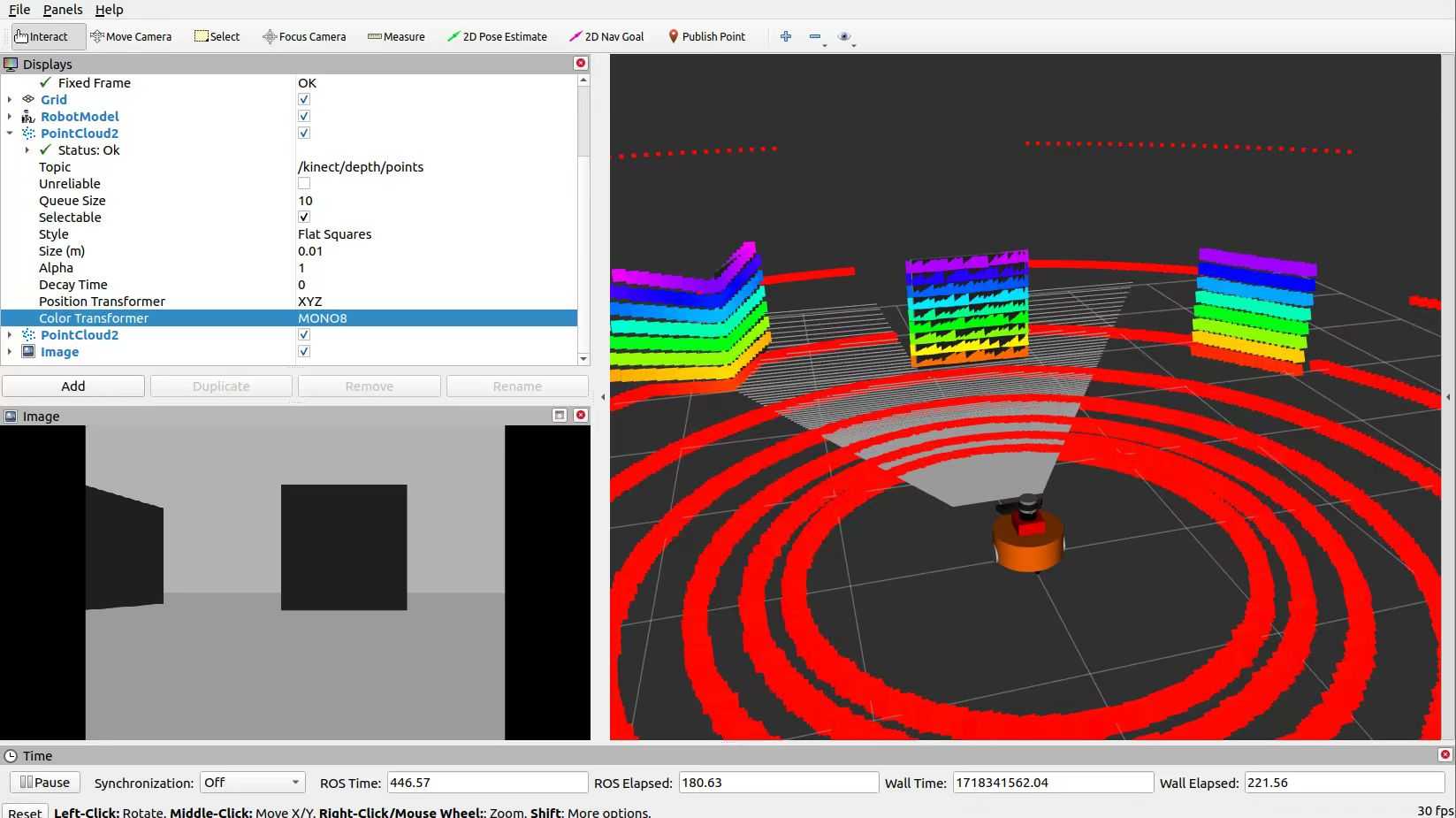
Task: Expand the Grid display tree item
Action: coord(10,100)
